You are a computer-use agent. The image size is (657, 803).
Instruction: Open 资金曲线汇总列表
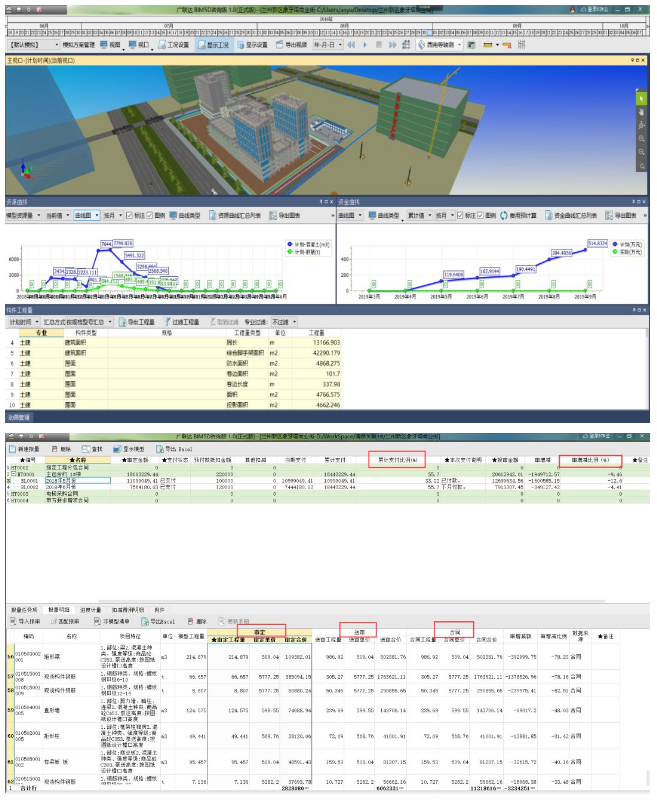tap(571, 216)
